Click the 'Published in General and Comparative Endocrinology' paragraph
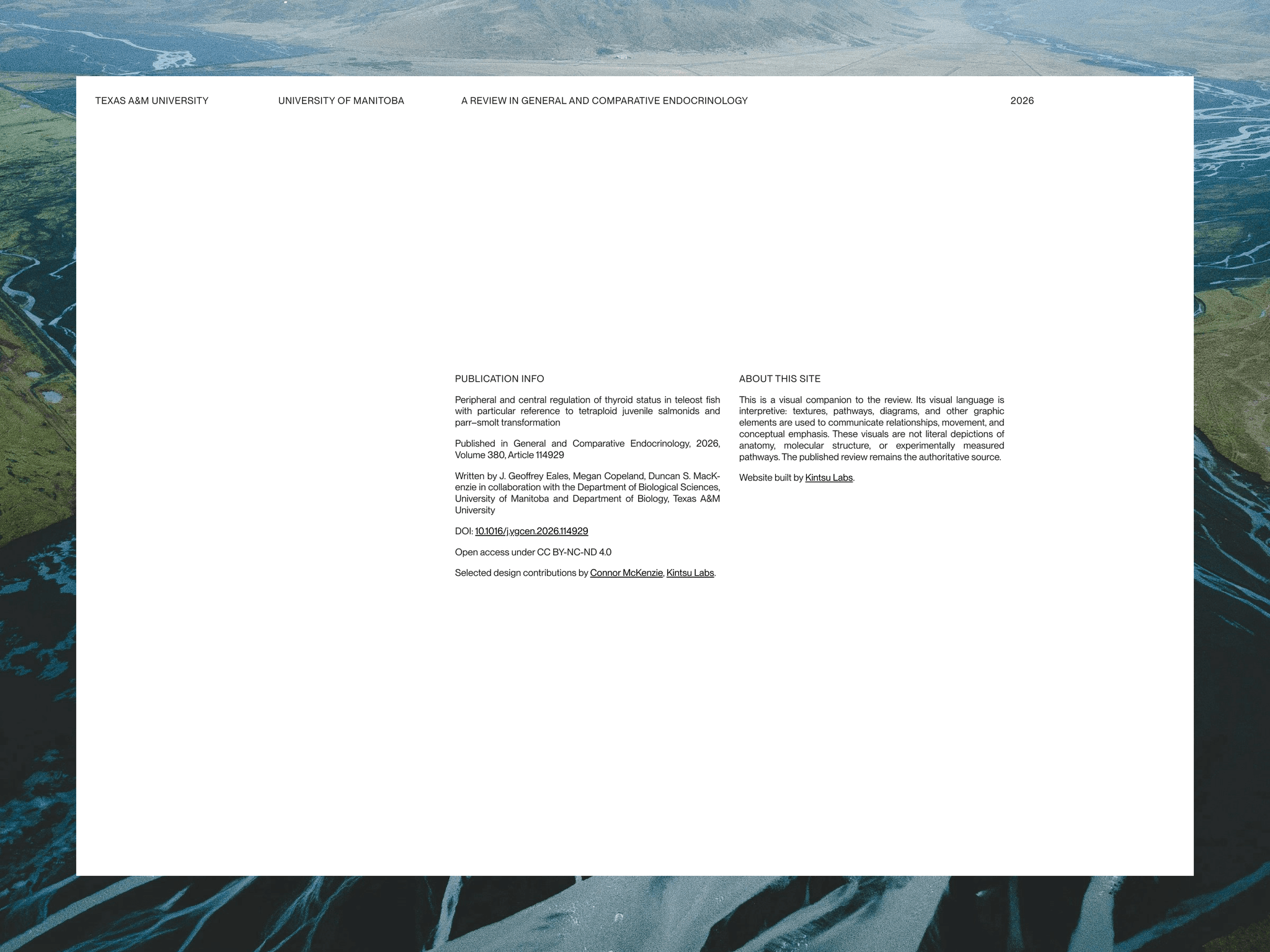1270x952 pixels. [587, 449]
